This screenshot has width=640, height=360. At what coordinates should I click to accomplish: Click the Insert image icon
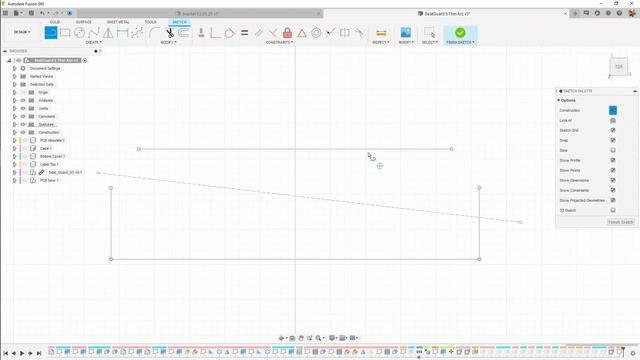click(406, 33)
